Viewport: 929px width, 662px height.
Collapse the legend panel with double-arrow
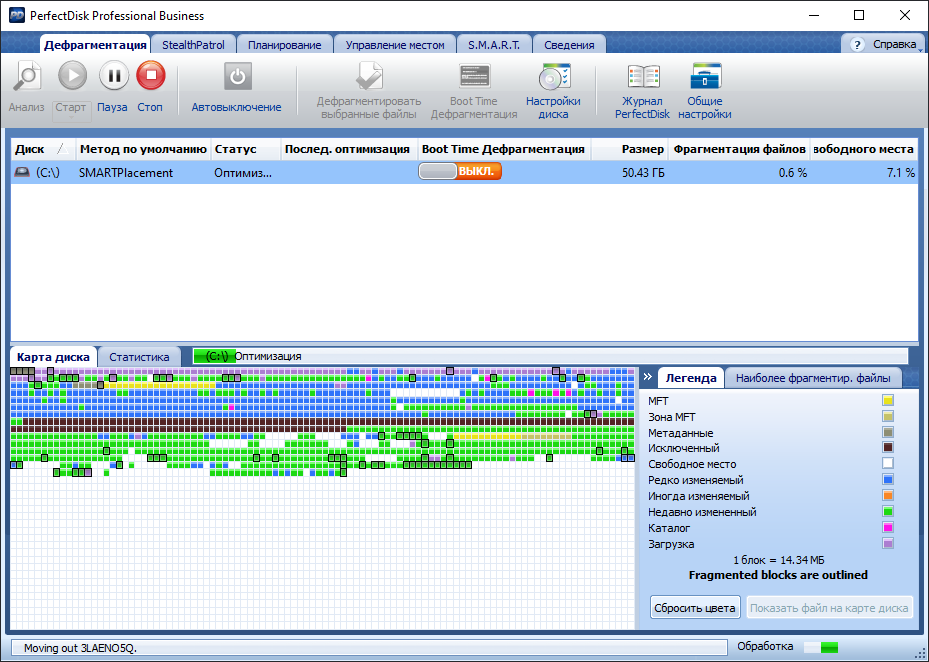point(647,377)
